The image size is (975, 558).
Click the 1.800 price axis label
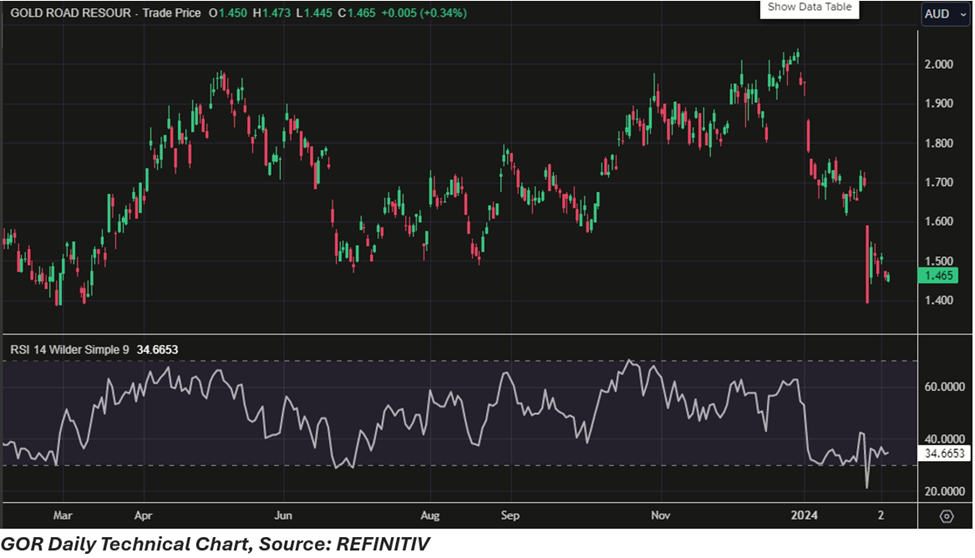point(939,143)
